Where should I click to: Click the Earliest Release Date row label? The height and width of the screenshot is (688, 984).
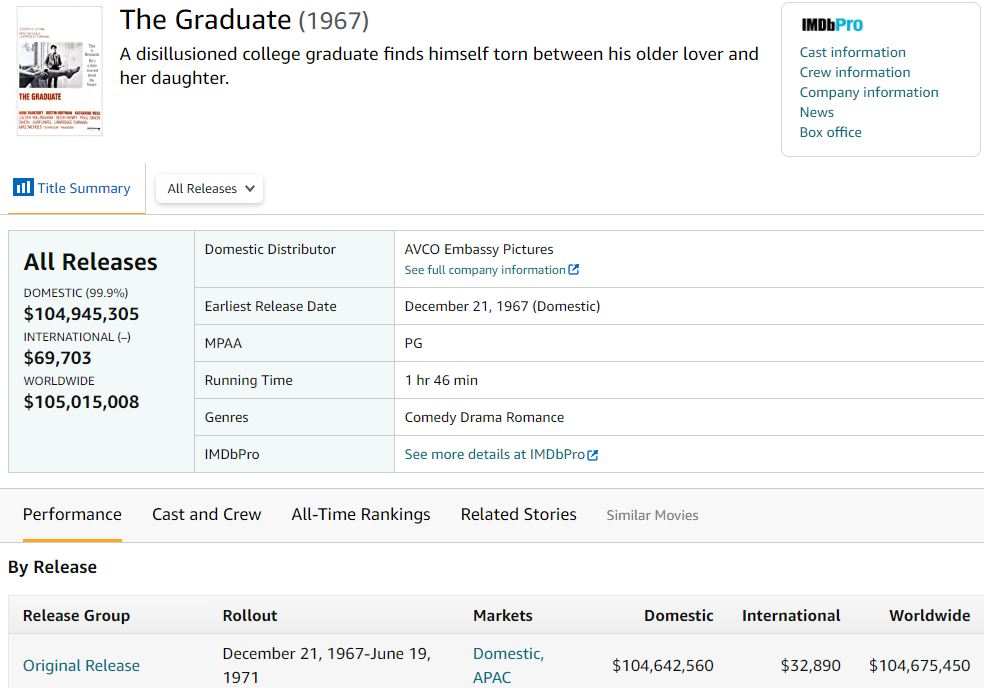270,306
